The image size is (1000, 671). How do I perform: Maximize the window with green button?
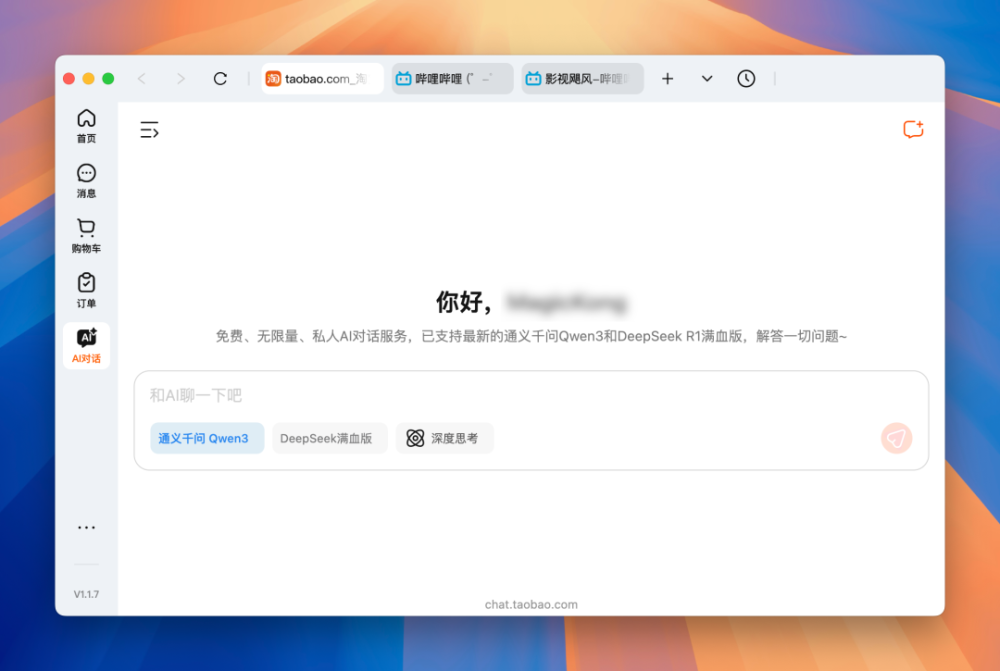pos(108,78)
